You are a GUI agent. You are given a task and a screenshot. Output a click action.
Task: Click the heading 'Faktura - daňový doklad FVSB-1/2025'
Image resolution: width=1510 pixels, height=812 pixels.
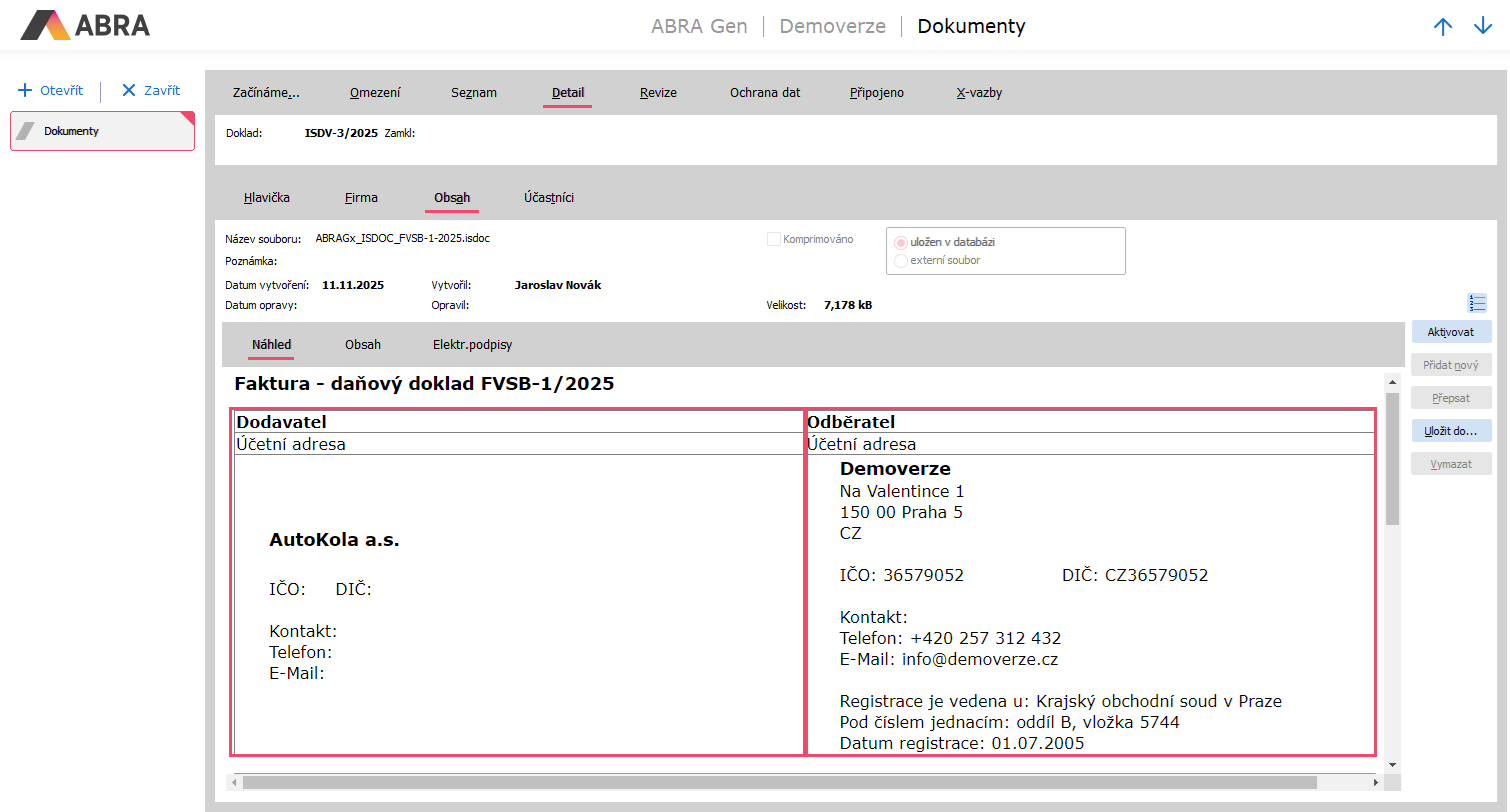pyautogui.click(x=424, y=383)
